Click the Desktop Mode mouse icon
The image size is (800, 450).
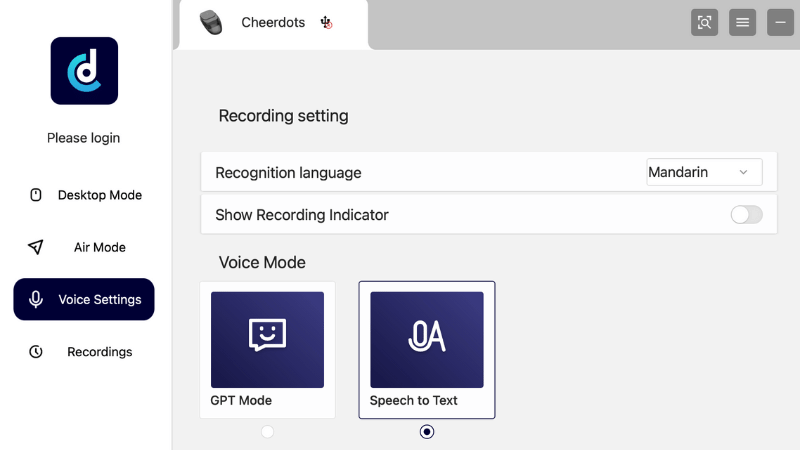click(36, 195)
